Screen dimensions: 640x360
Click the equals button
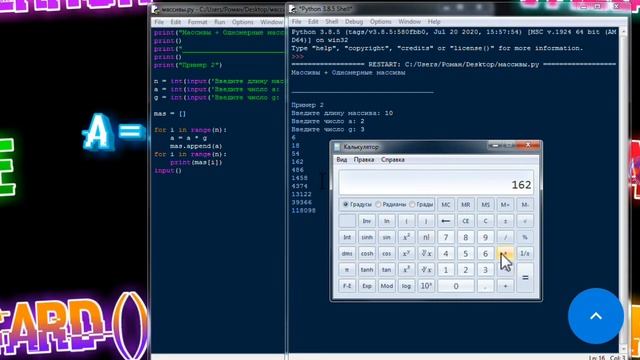pyautogui.click(x=525, y=278)
